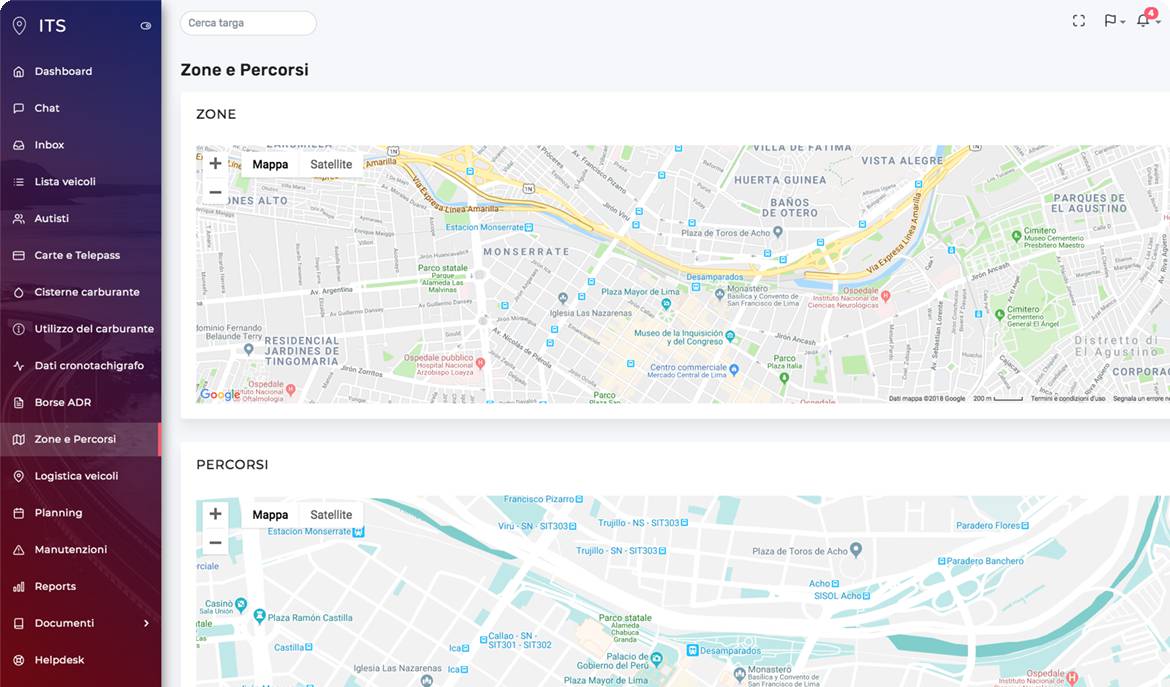This screenshot has width=1170, height=687.
Task: Click the Lista veicoli list icon
Action: pyautogui.click(x=19, y=181)
